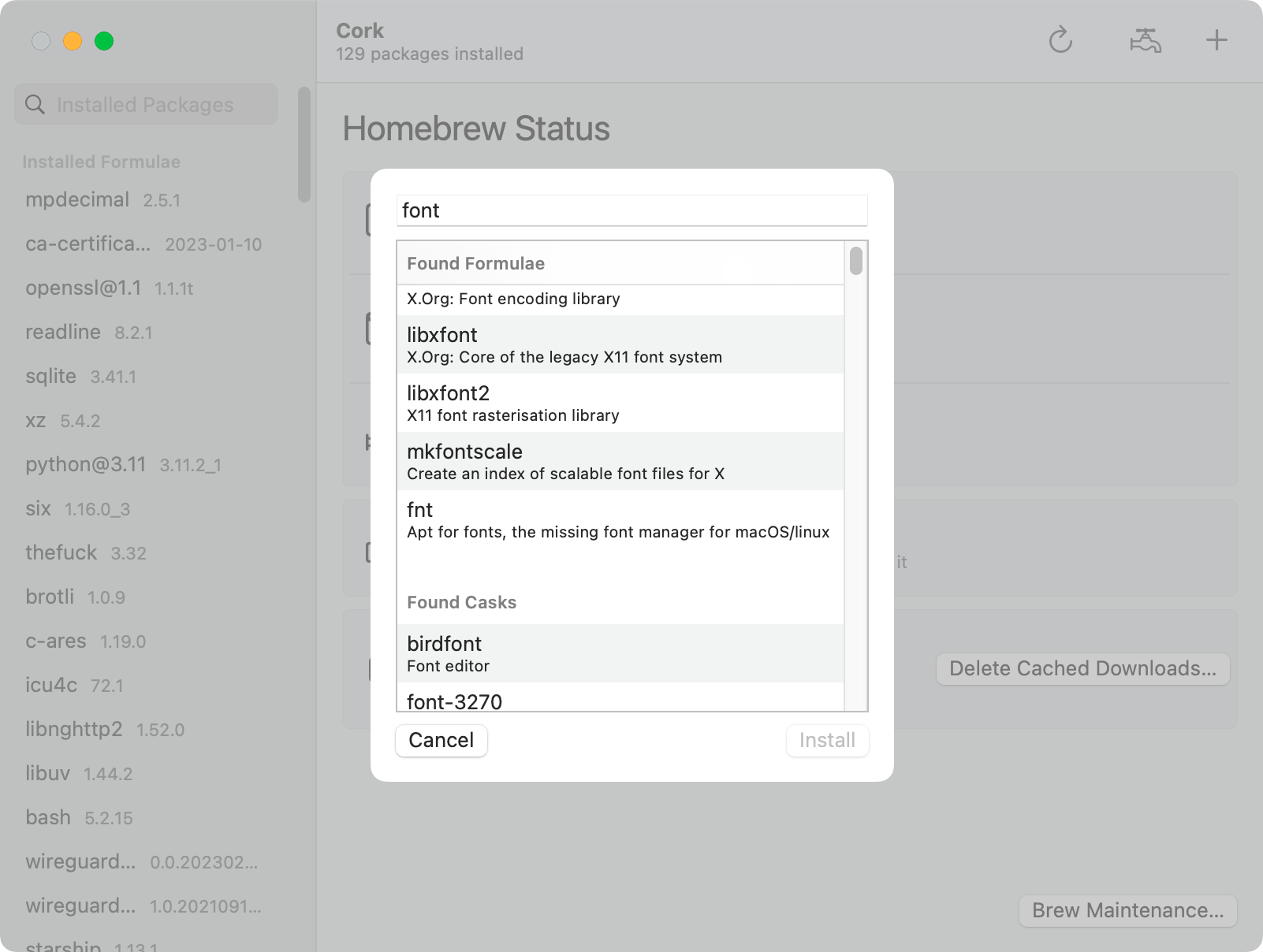The width and height of the screenshot is (1263, 952).
Task: Select the libxfont formula result
Action: tap(552, 344)
